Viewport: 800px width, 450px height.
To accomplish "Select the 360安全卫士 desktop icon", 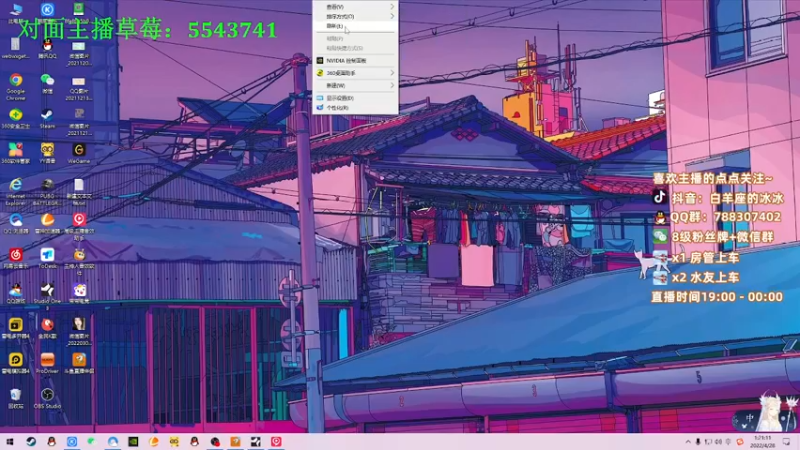I will 16,119.
